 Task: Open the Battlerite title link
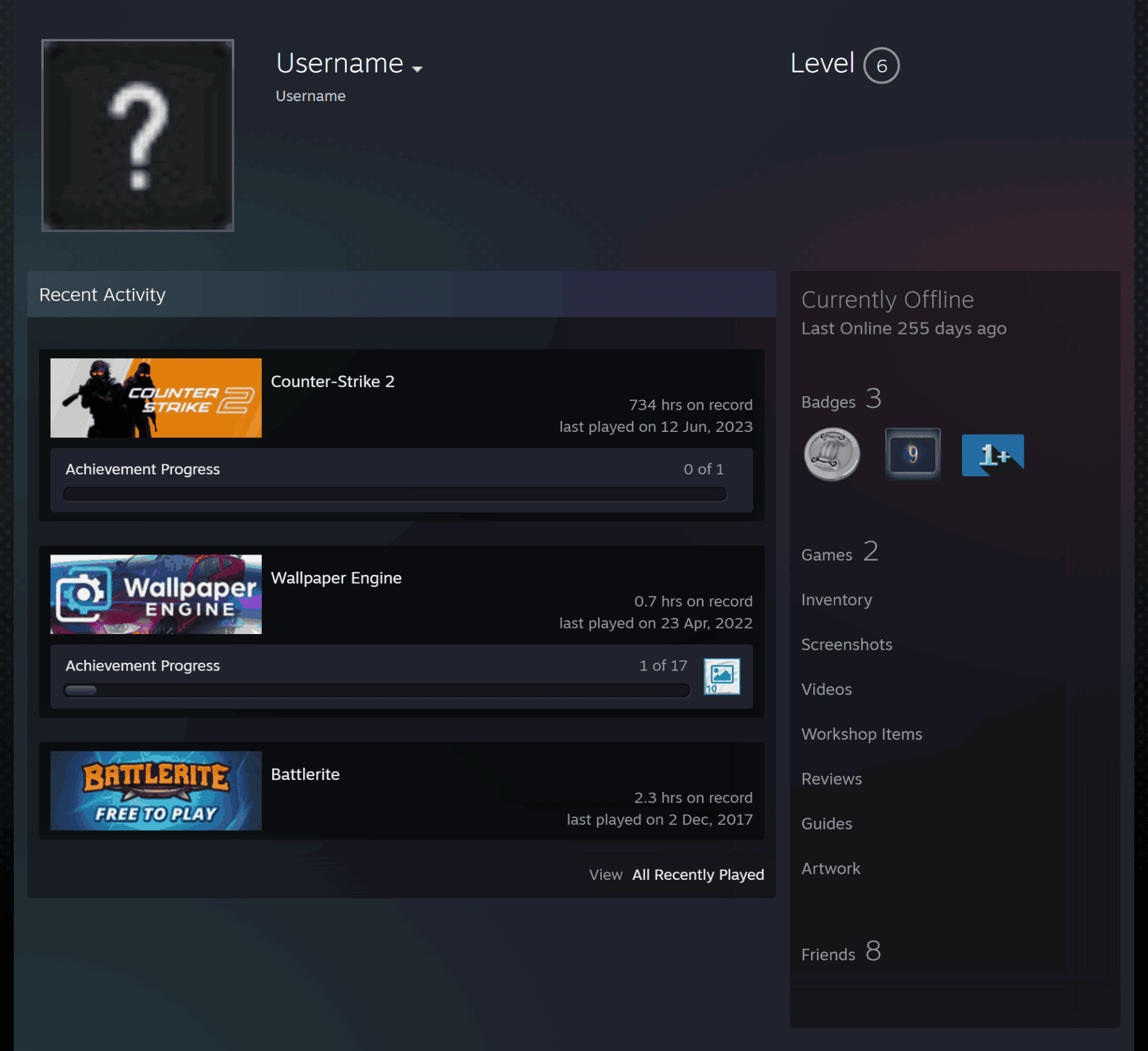click(x=305, y=774)
